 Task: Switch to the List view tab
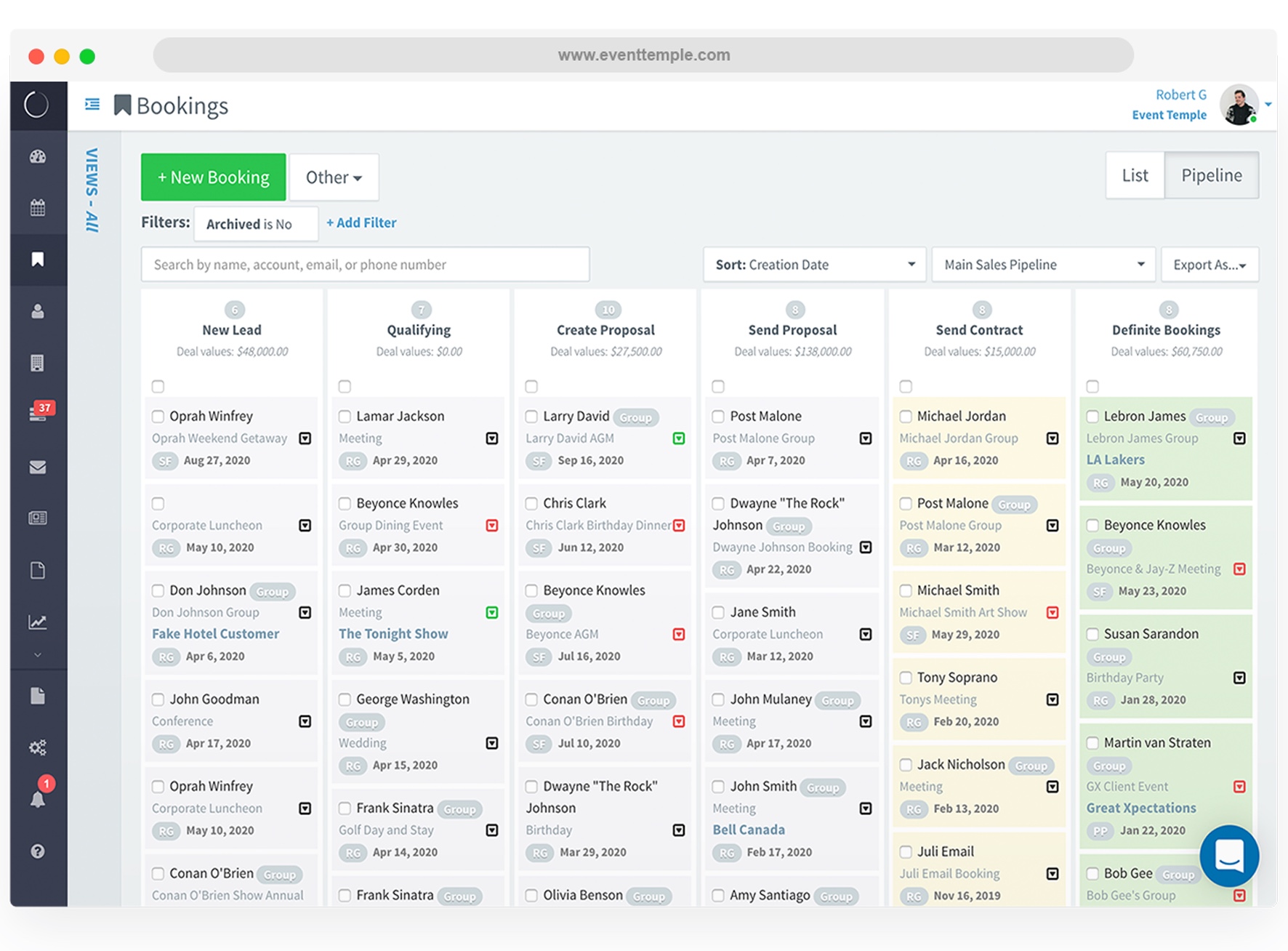click(1135, 175)
